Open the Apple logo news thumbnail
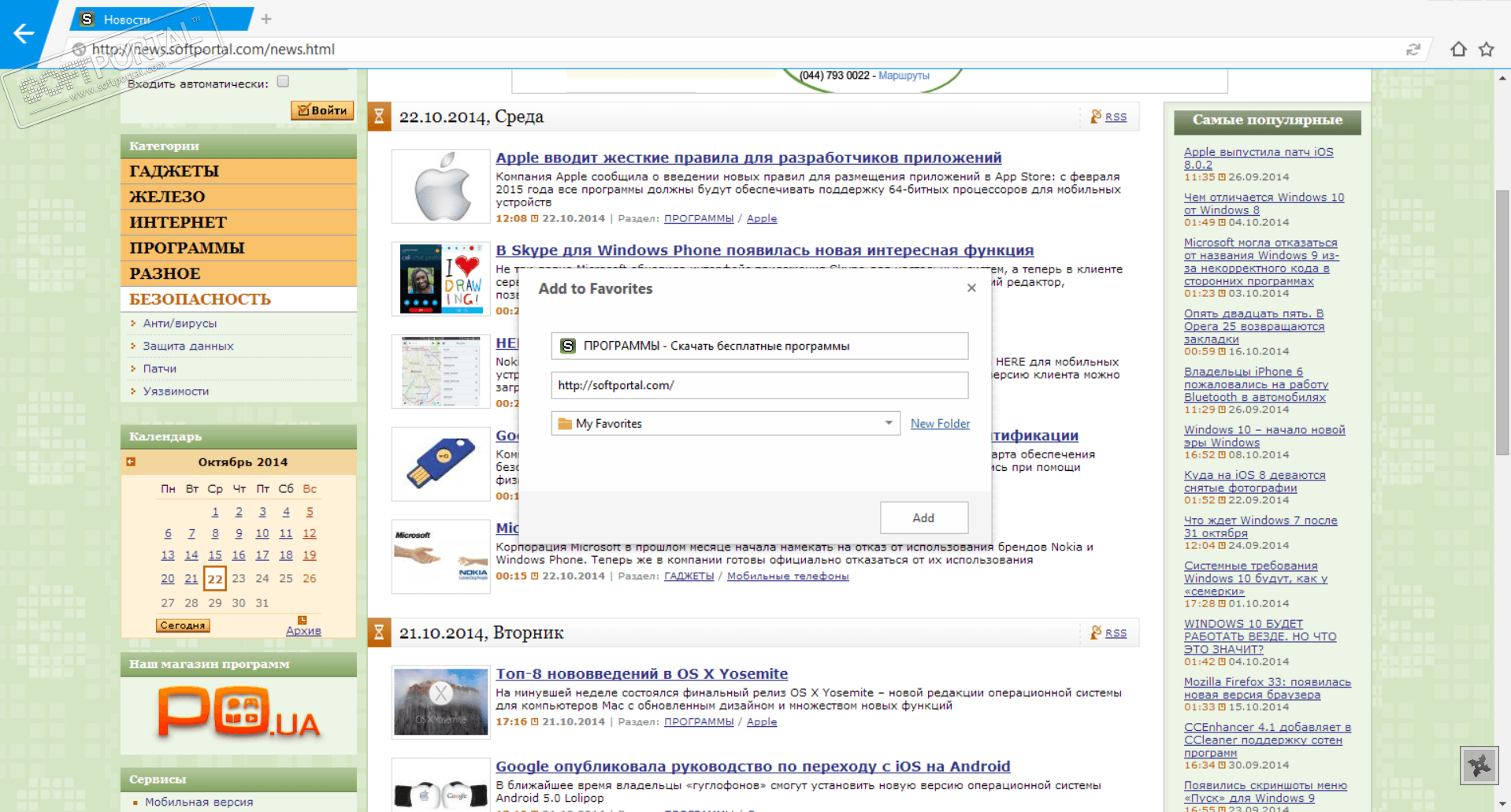 (441, 186)
